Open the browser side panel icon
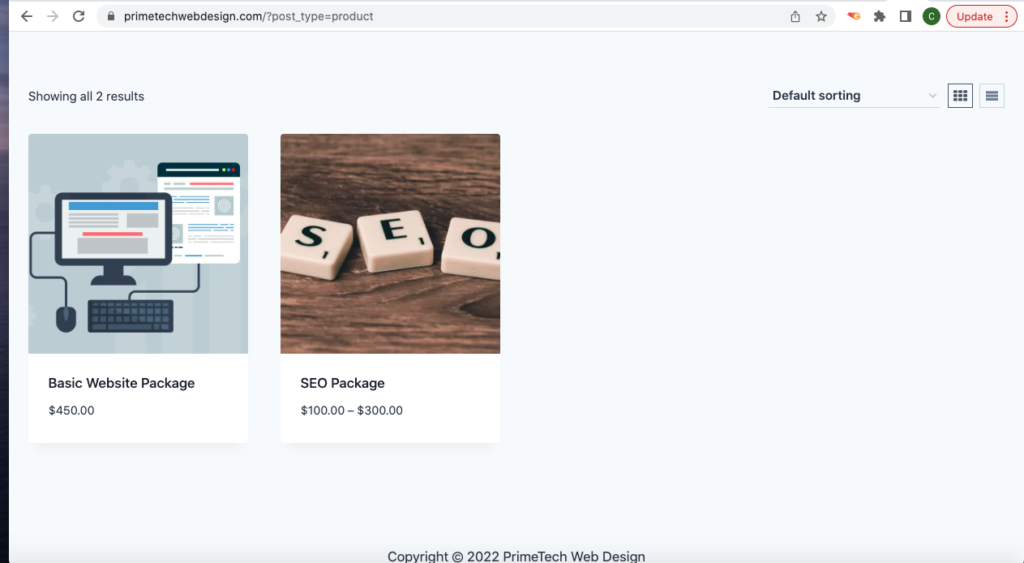The width and height of the screenshot is (1024, 563). pyautogui.click(x=905, y=16)
